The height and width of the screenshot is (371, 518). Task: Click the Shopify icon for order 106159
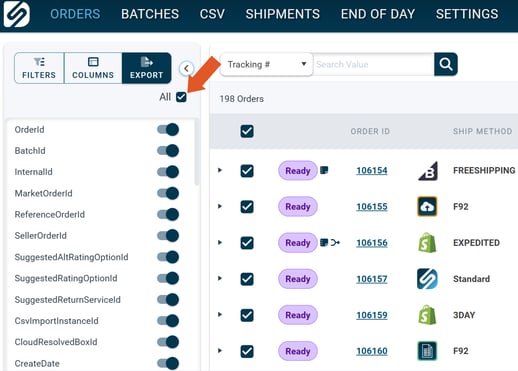pos(427,315)
